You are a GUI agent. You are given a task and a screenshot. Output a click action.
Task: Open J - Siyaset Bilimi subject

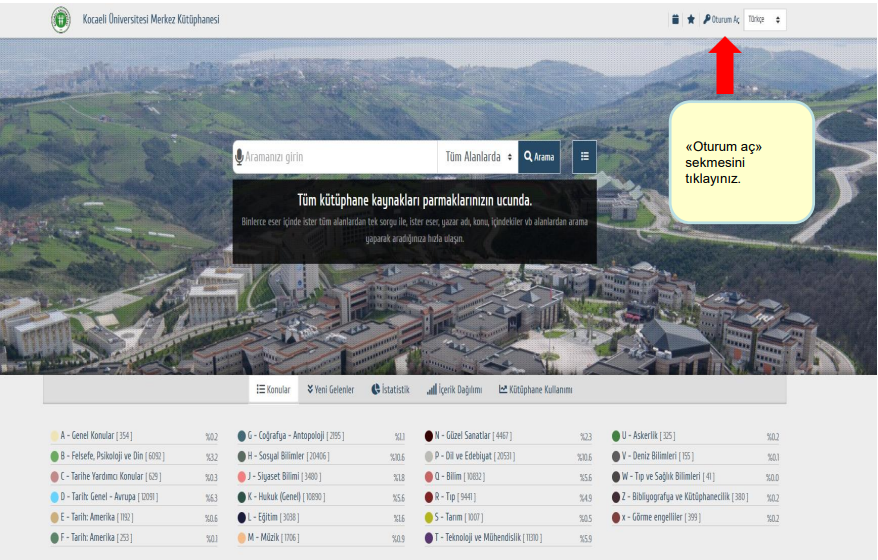coord(284,476)
